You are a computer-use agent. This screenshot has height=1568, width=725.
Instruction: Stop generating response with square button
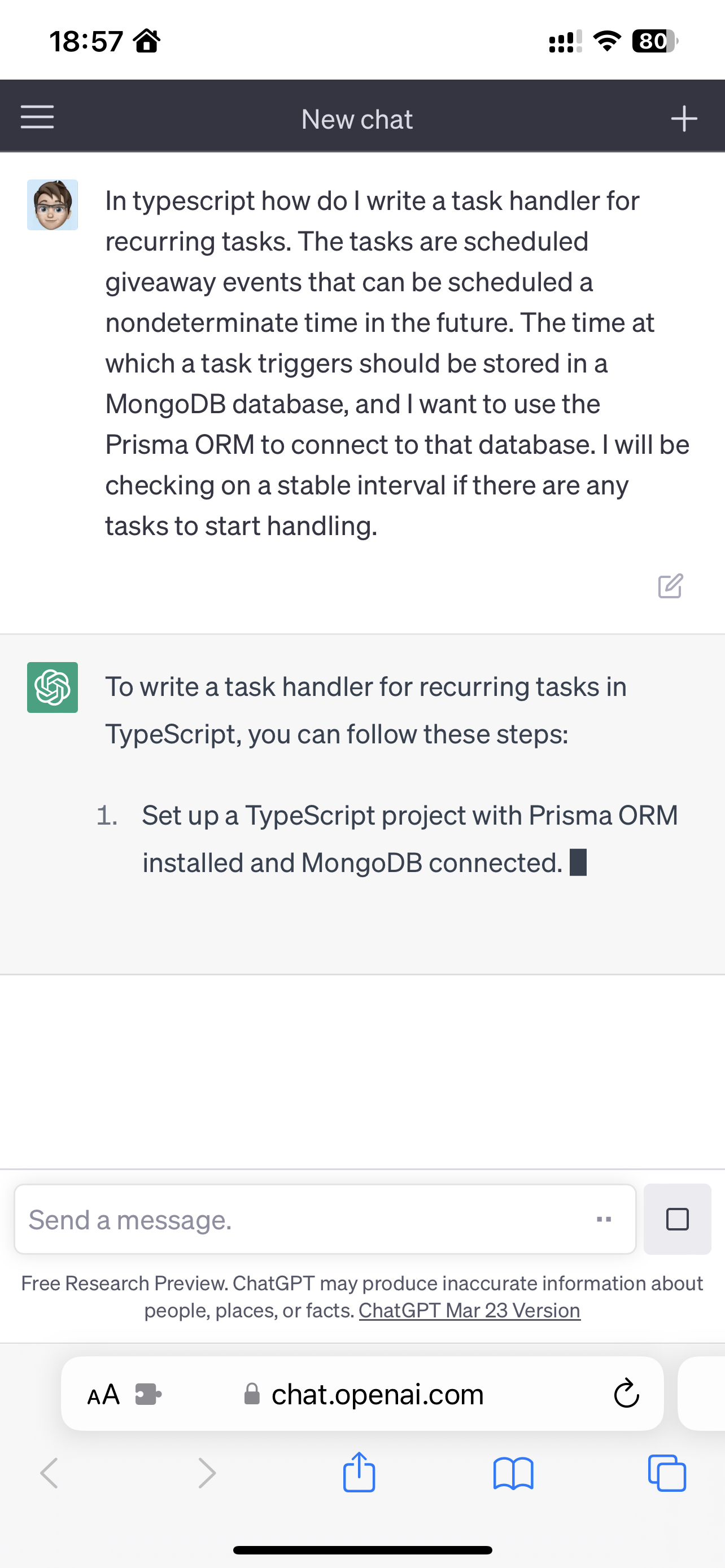(x=677, y=1219)
